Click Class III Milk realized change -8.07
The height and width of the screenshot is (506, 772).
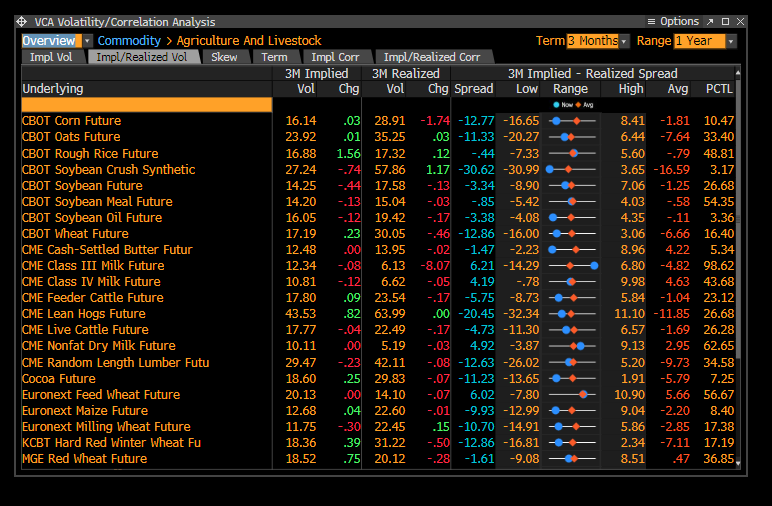(x=435, y=266)
